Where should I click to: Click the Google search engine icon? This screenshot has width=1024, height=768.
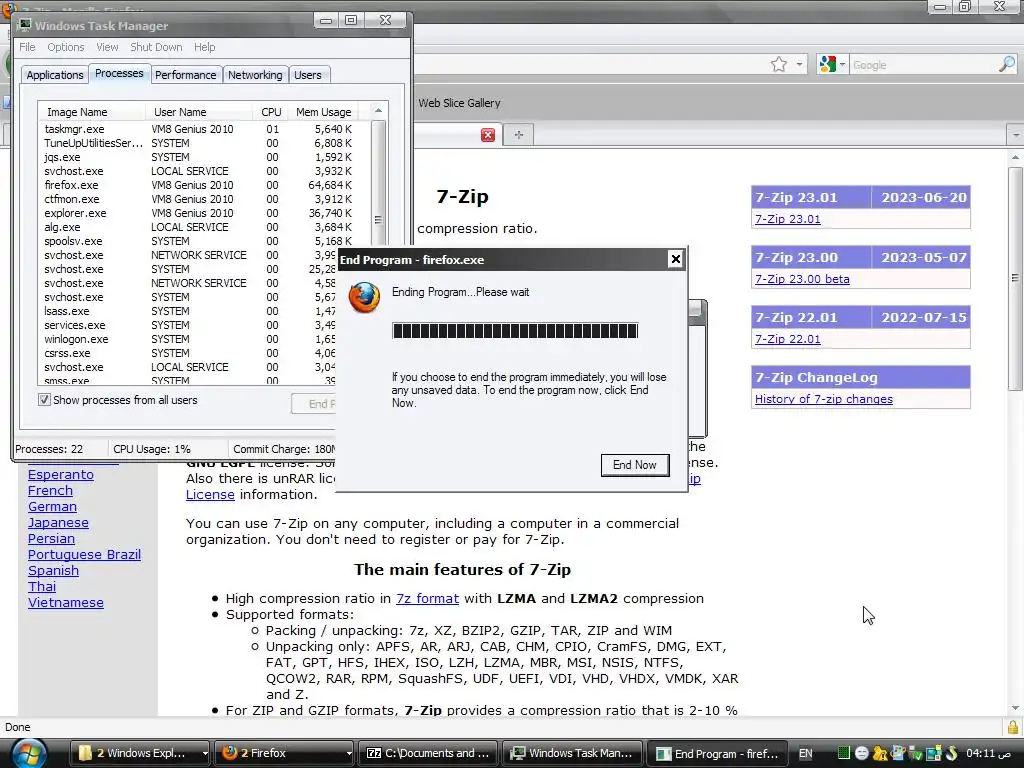click(827, 65)
